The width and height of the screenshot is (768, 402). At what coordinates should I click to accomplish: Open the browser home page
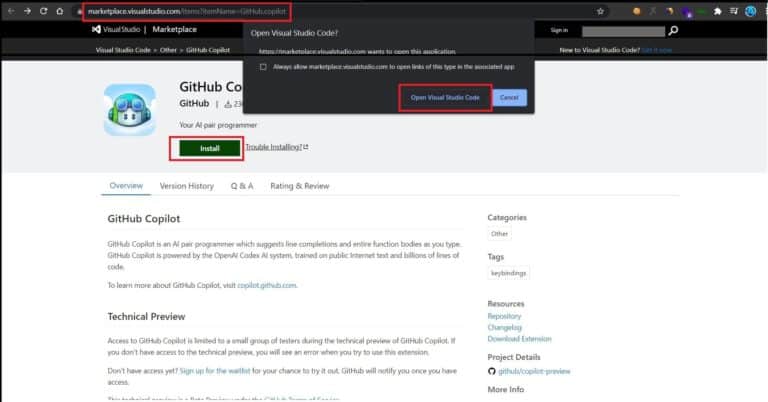tap(60, 11)
